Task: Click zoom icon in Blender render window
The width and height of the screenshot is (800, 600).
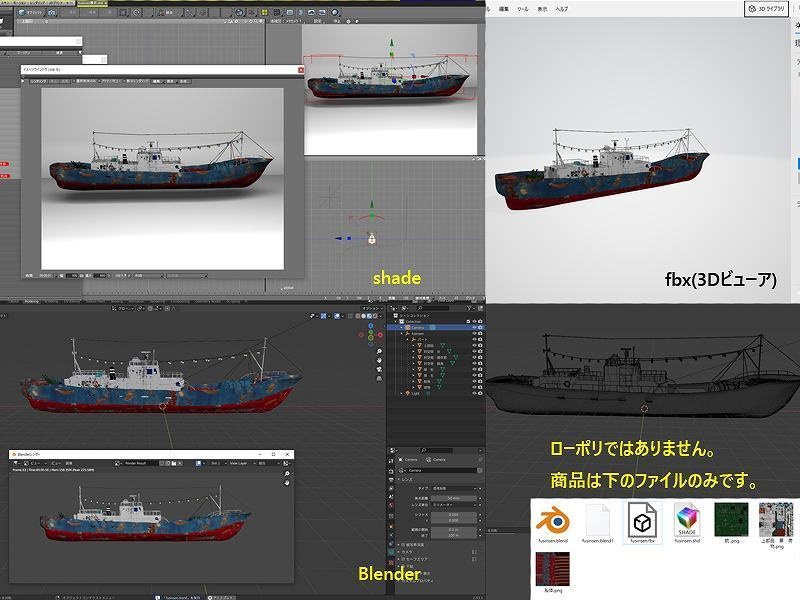Action: (x=287, y=473)
